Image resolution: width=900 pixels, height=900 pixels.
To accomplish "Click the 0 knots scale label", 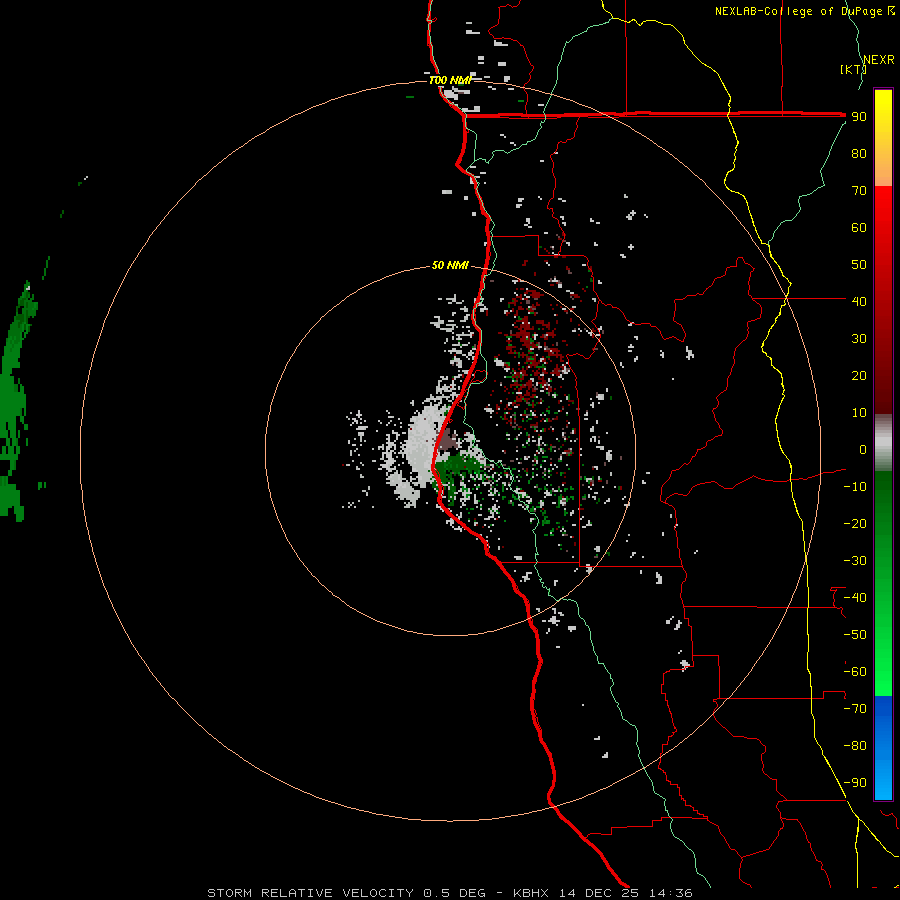I will point(863,450).
